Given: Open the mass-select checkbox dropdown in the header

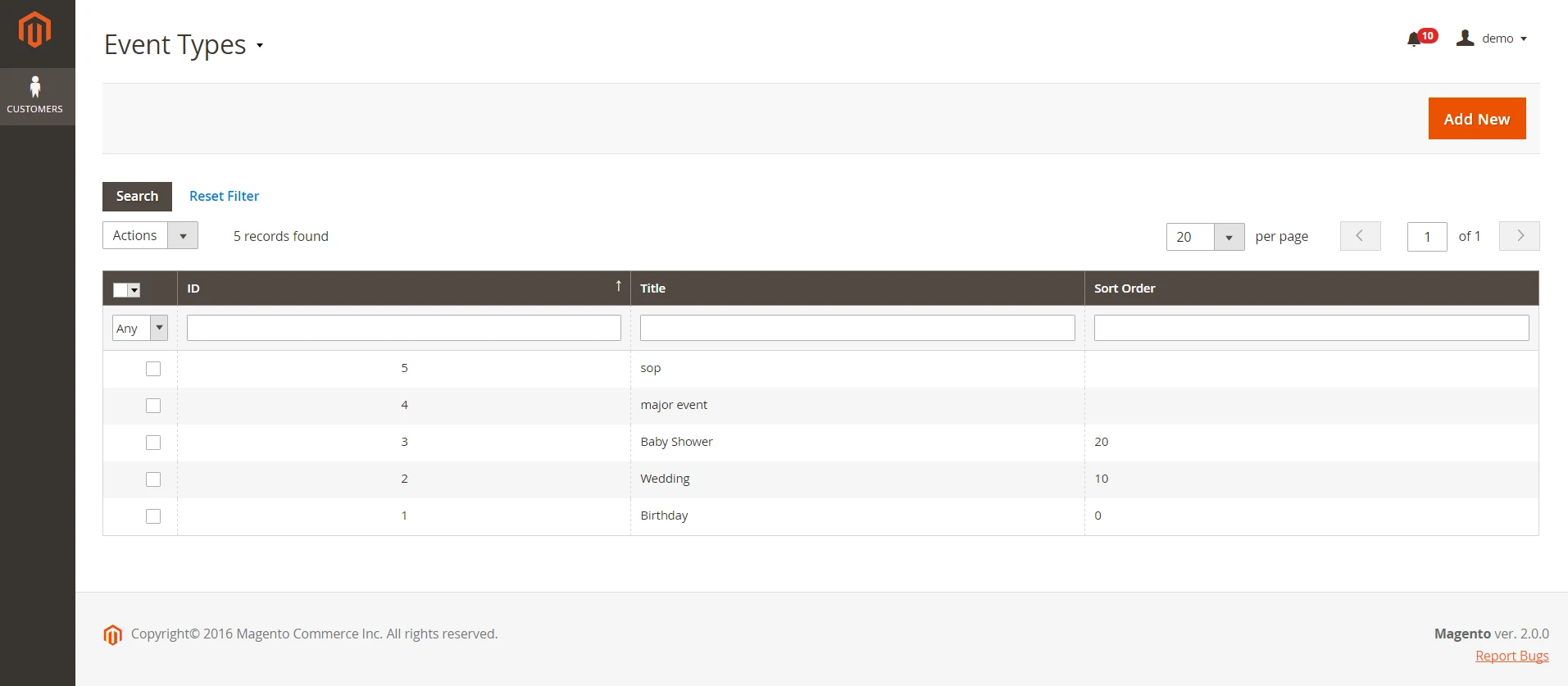Looking at the screenshot, I should [x=126, y=290].
